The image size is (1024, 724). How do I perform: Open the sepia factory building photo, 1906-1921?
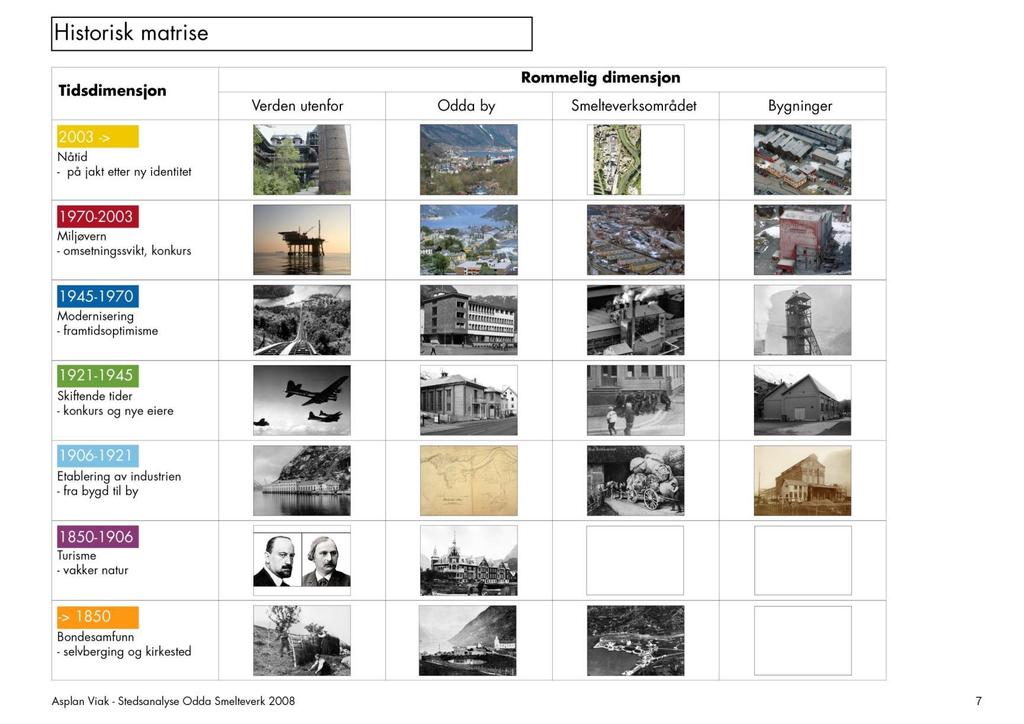point(803,480)
